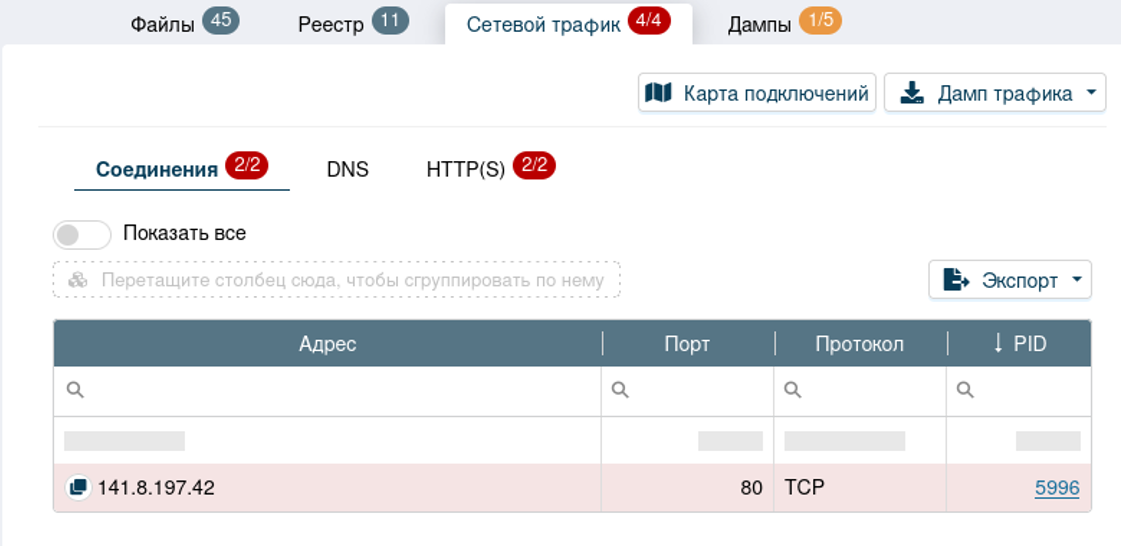Sort table by Адрес column header
This screenshot has width=1121, height=546.
click(328, 344)
